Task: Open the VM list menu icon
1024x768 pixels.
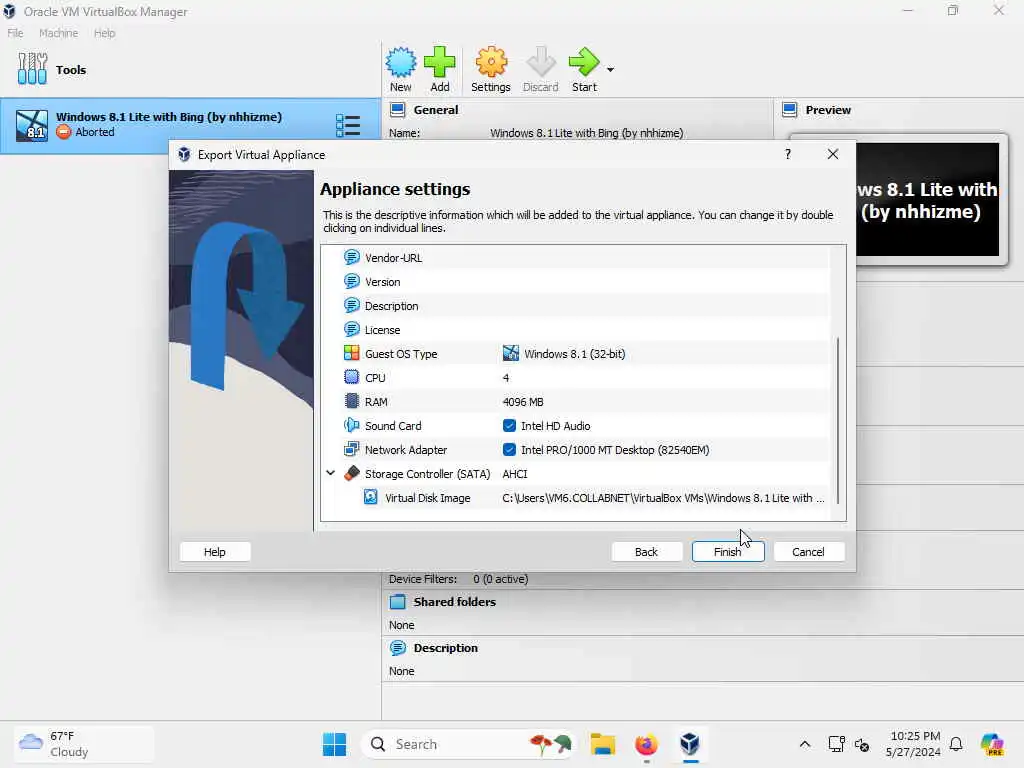Action: coord(347,125)
